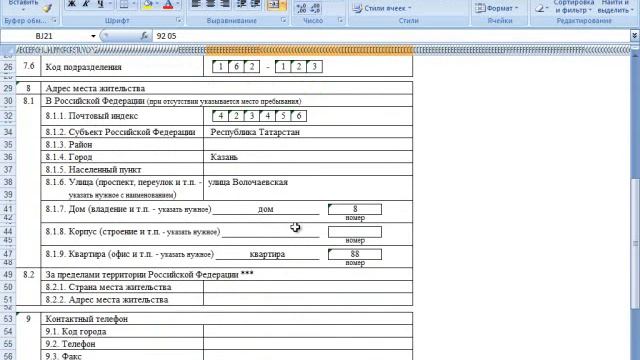Click the 9.1. Код города label
This screenshot has width=640, height=360.
tap(76, 331)
